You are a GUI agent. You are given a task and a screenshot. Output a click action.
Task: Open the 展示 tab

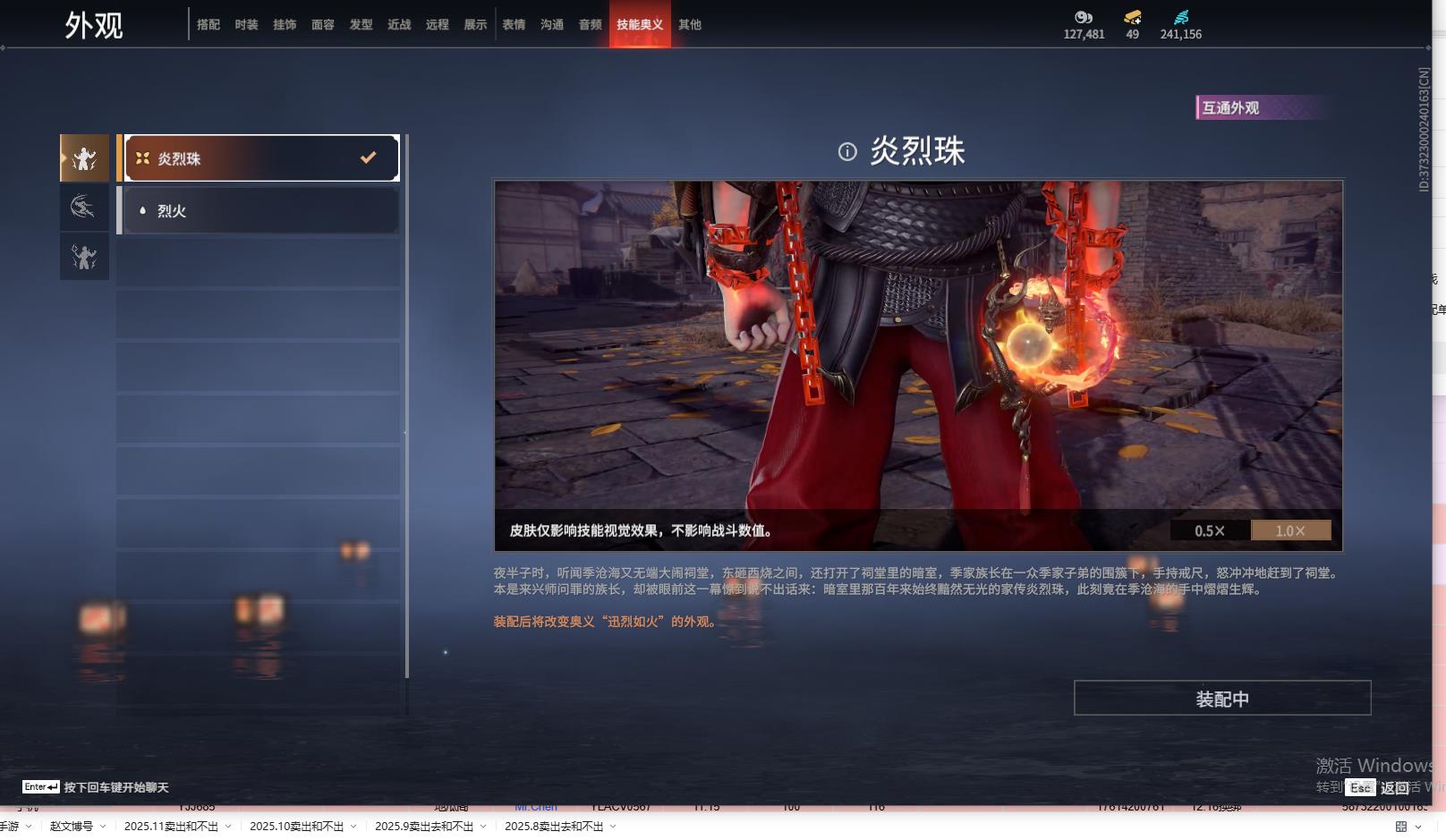[x=475, y=25]
